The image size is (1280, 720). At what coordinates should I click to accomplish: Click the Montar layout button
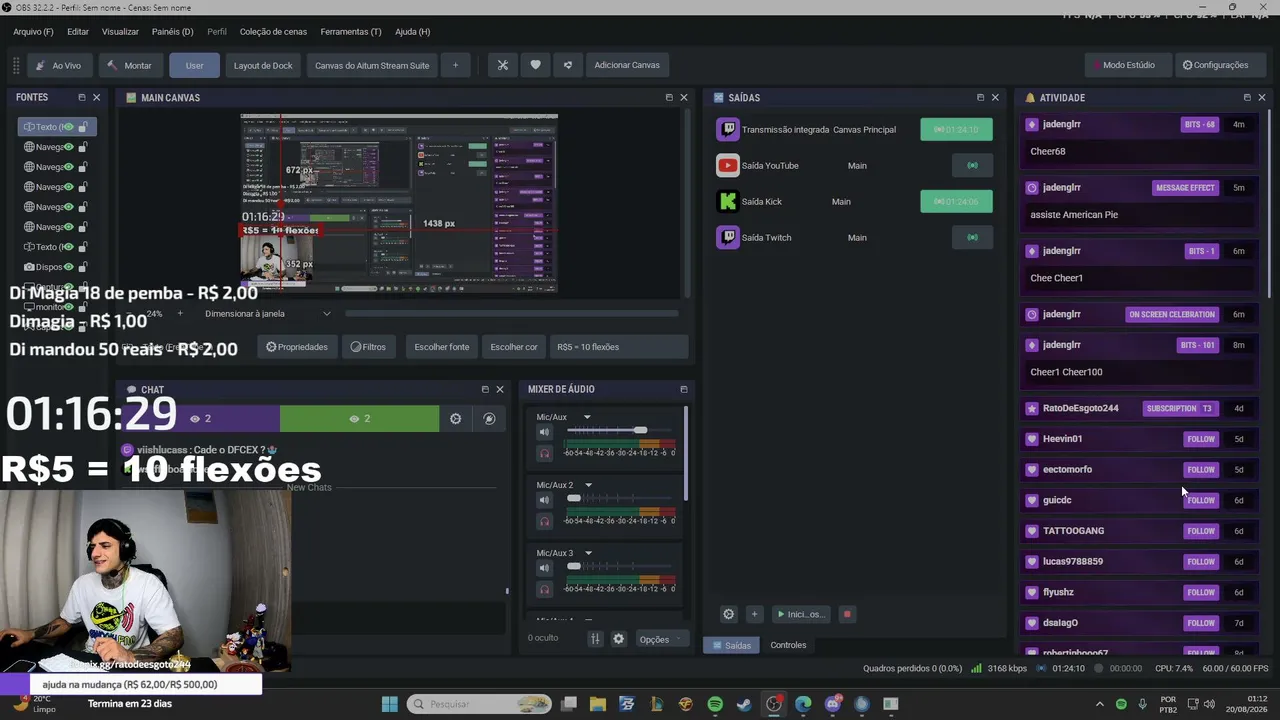click(x=130, y=65)
